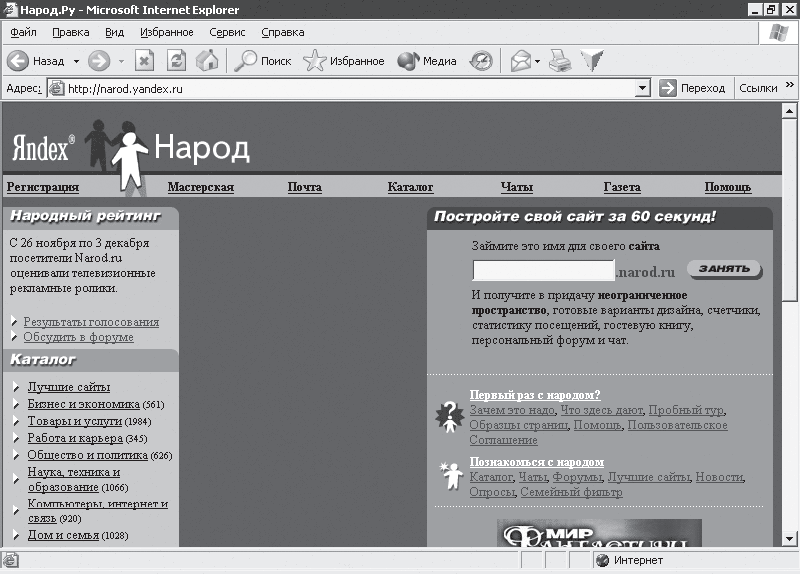Go to the Home page icon
Viewport: 800px width, 574px height.
(x=207, y=61)
